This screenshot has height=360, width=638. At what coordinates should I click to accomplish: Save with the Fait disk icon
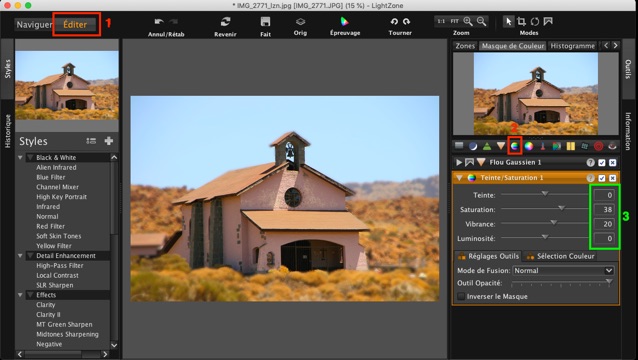coord(265,22)
